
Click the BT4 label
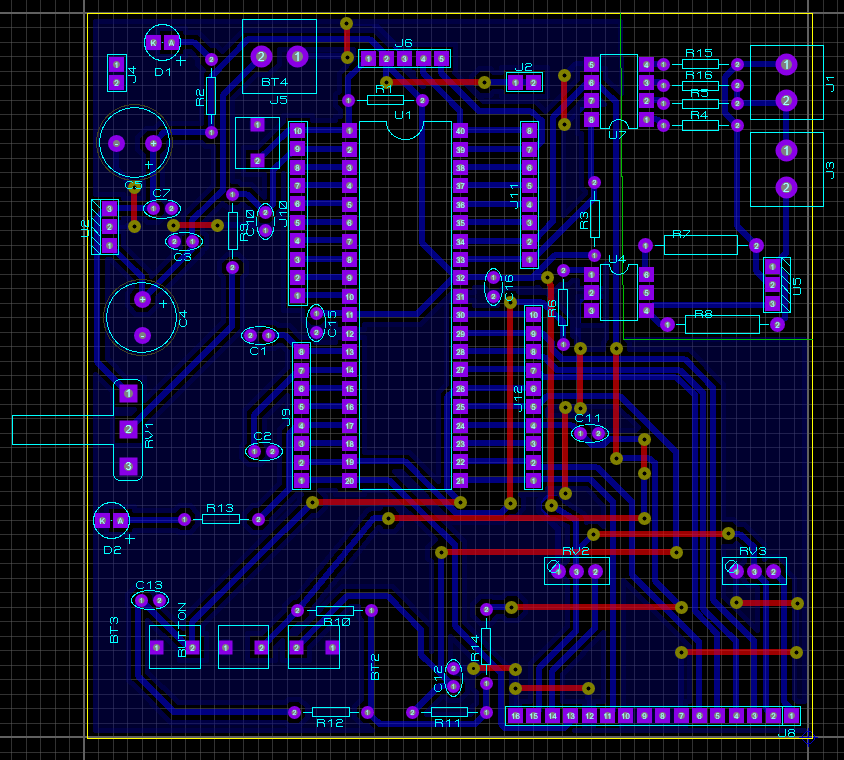[x=275, y=82]
